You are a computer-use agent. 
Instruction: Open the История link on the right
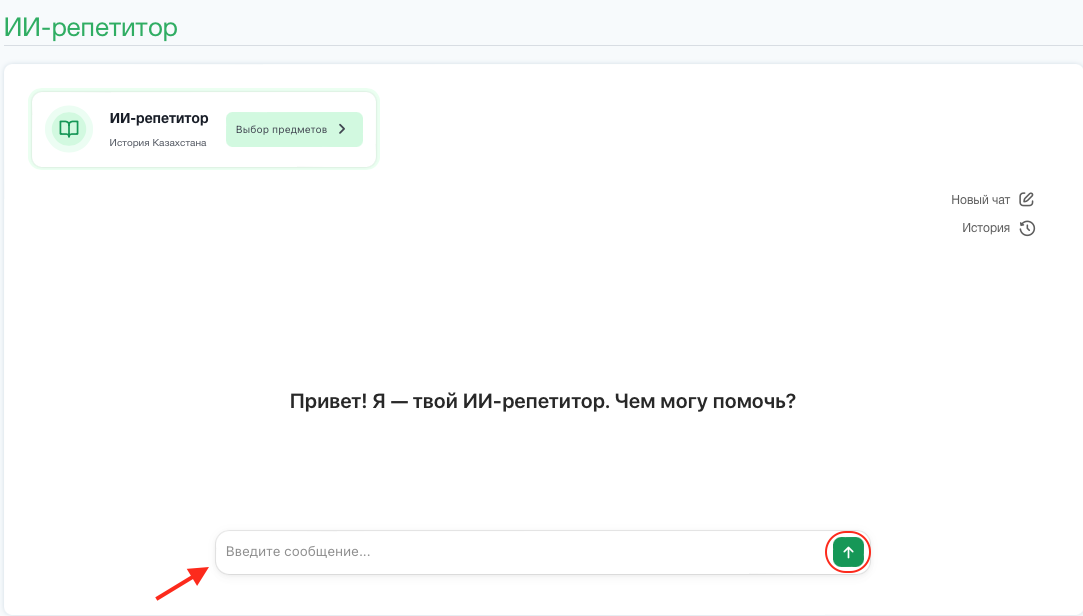tap(986, 228)
